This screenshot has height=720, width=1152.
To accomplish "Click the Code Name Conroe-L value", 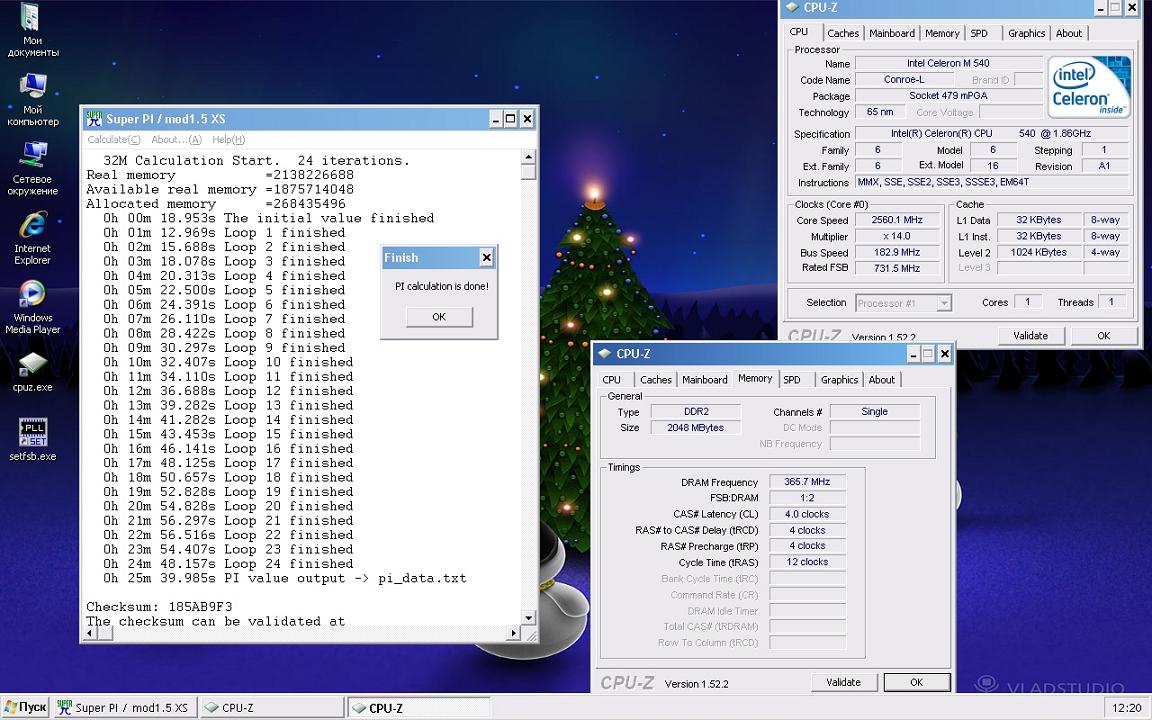I will click(904, 79).
